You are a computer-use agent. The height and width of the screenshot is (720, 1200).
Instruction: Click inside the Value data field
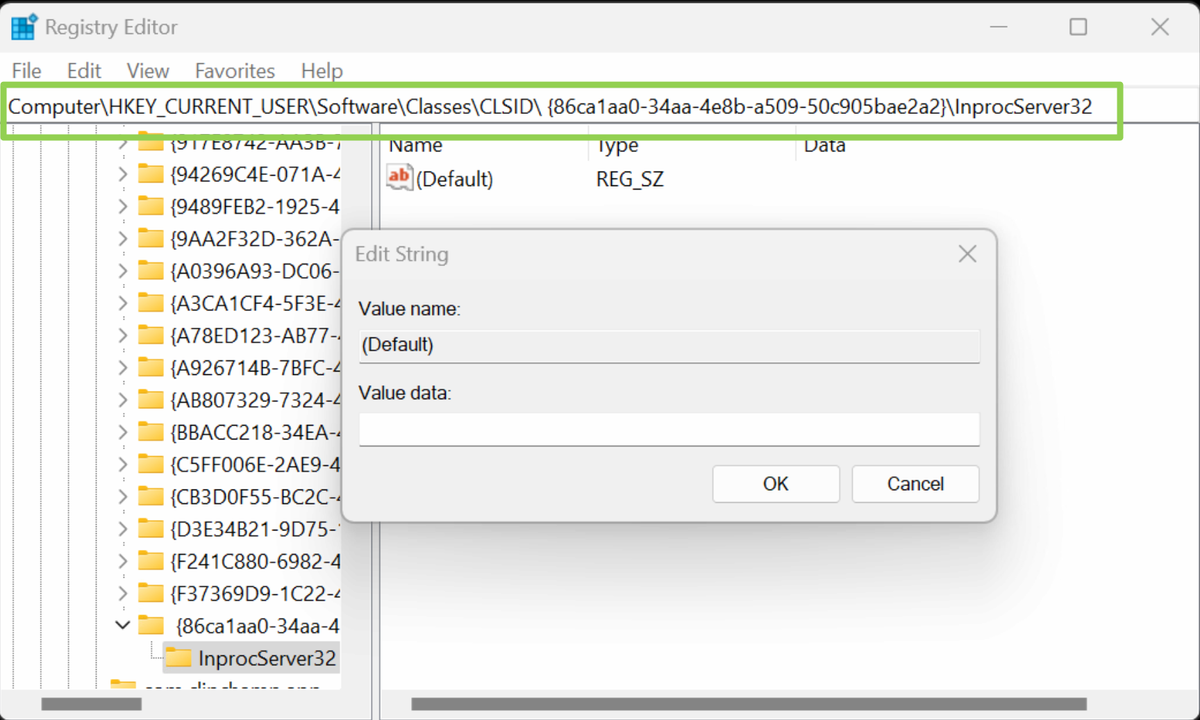(668, 429)
